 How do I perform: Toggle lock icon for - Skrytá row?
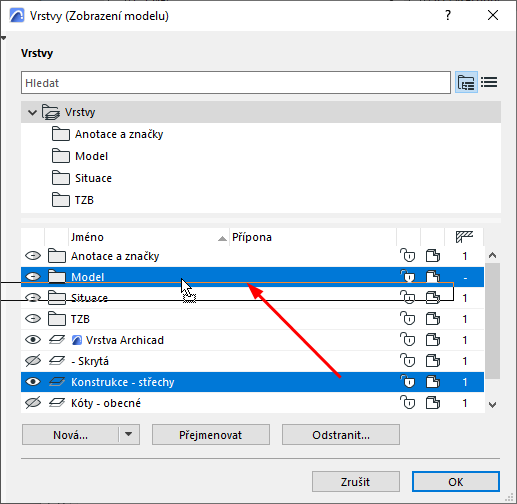[408, 361]
